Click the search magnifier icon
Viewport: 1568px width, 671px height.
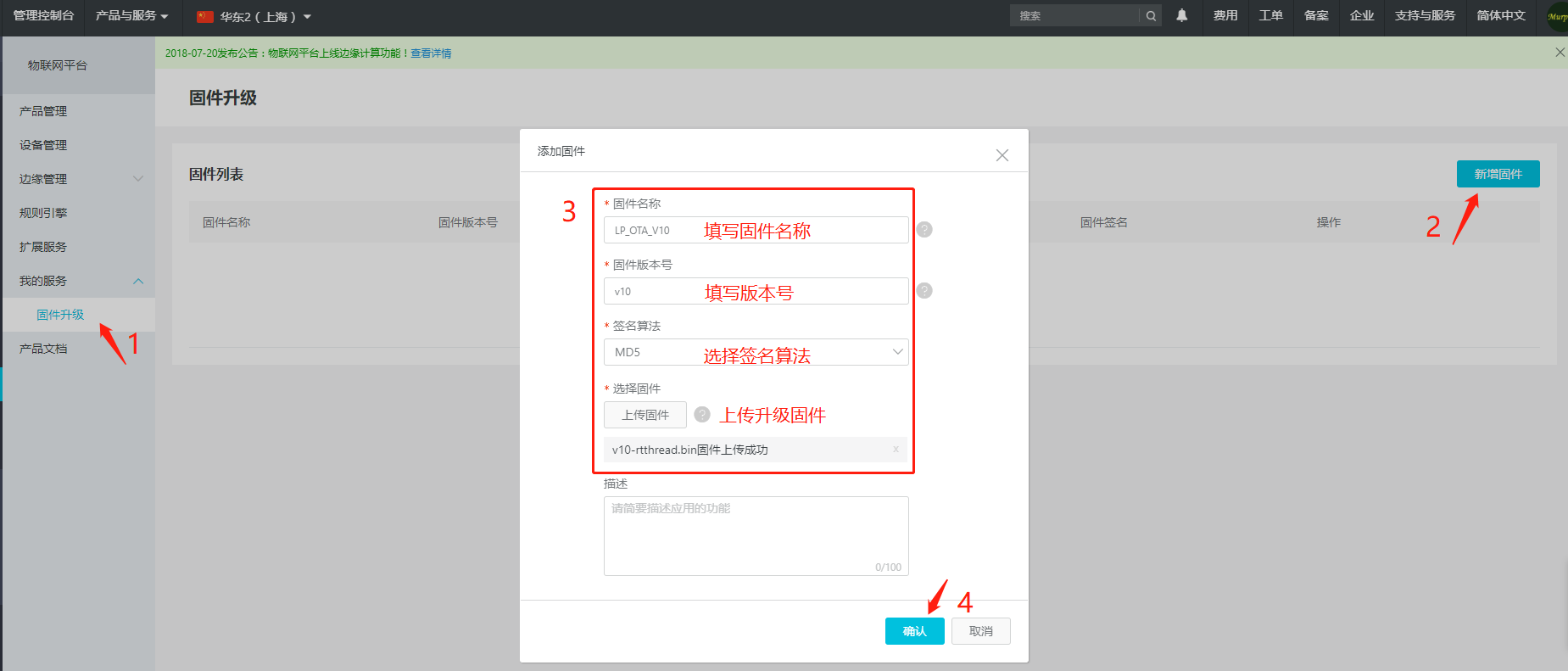point(1151,16)
